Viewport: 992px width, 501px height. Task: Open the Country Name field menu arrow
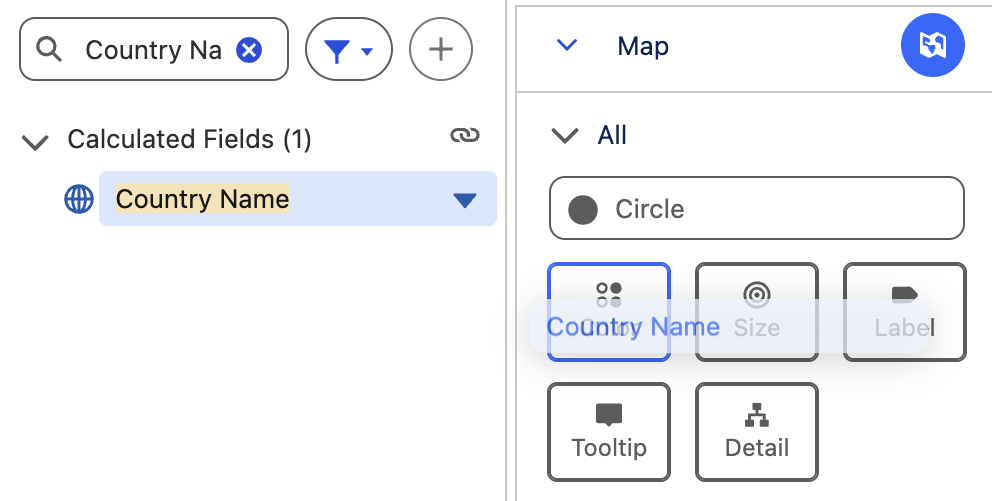(465, 201)
